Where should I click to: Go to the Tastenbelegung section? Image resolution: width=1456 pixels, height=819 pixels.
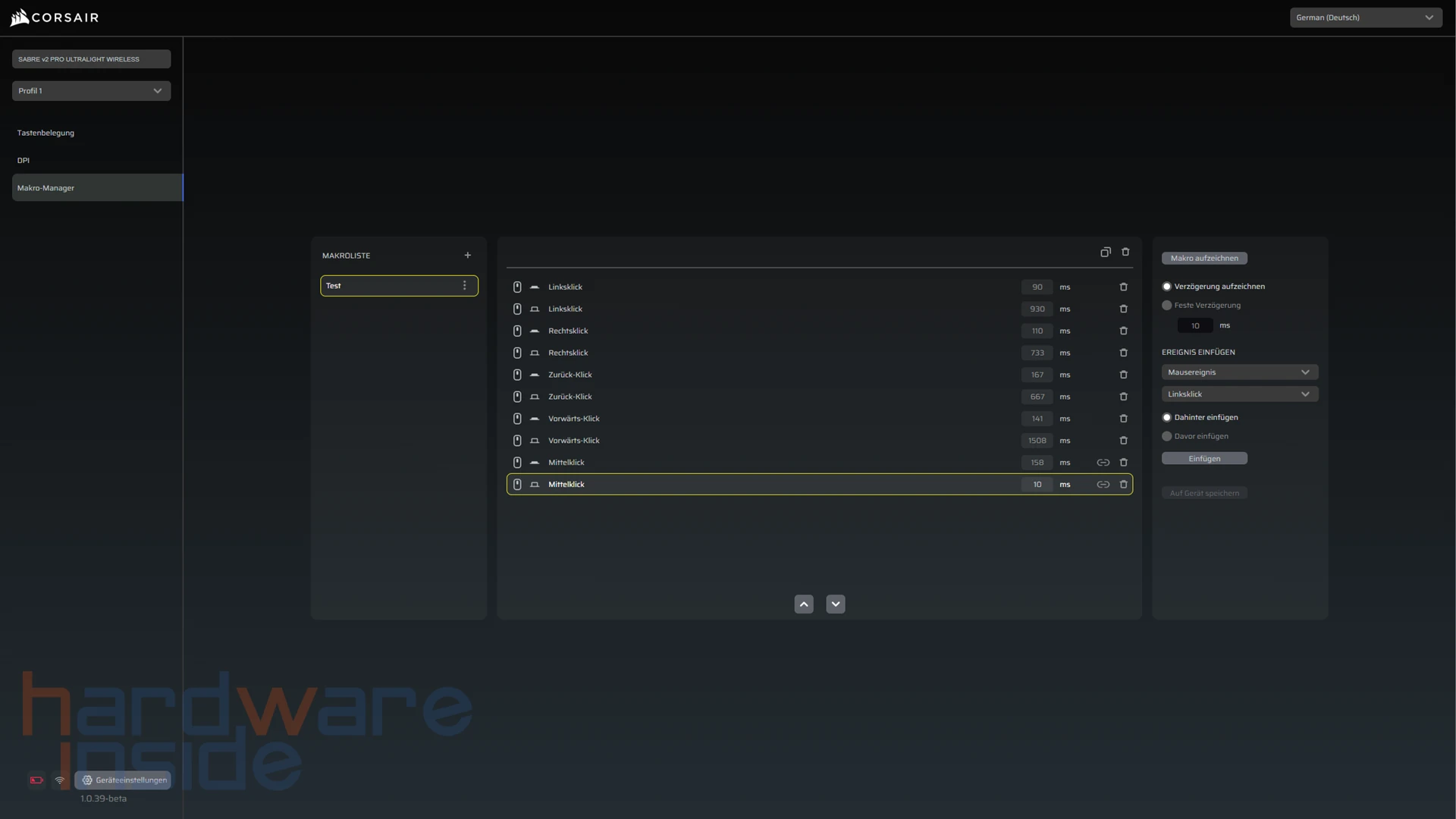[x=45, y=133]
